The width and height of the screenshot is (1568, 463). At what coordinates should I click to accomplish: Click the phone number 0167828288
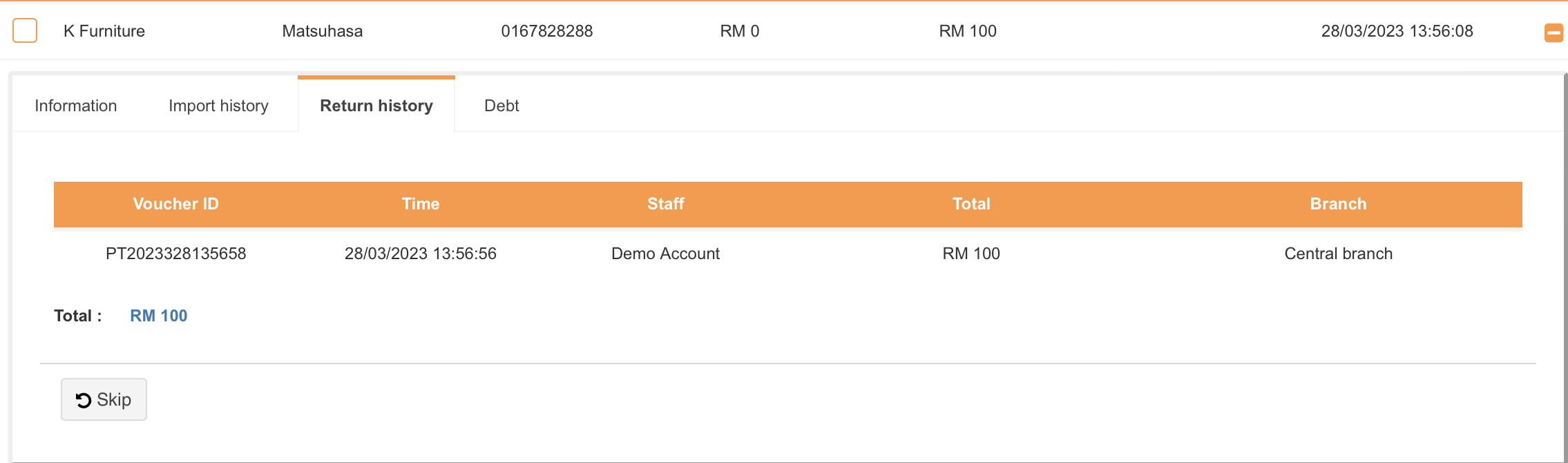click(547, 31)
